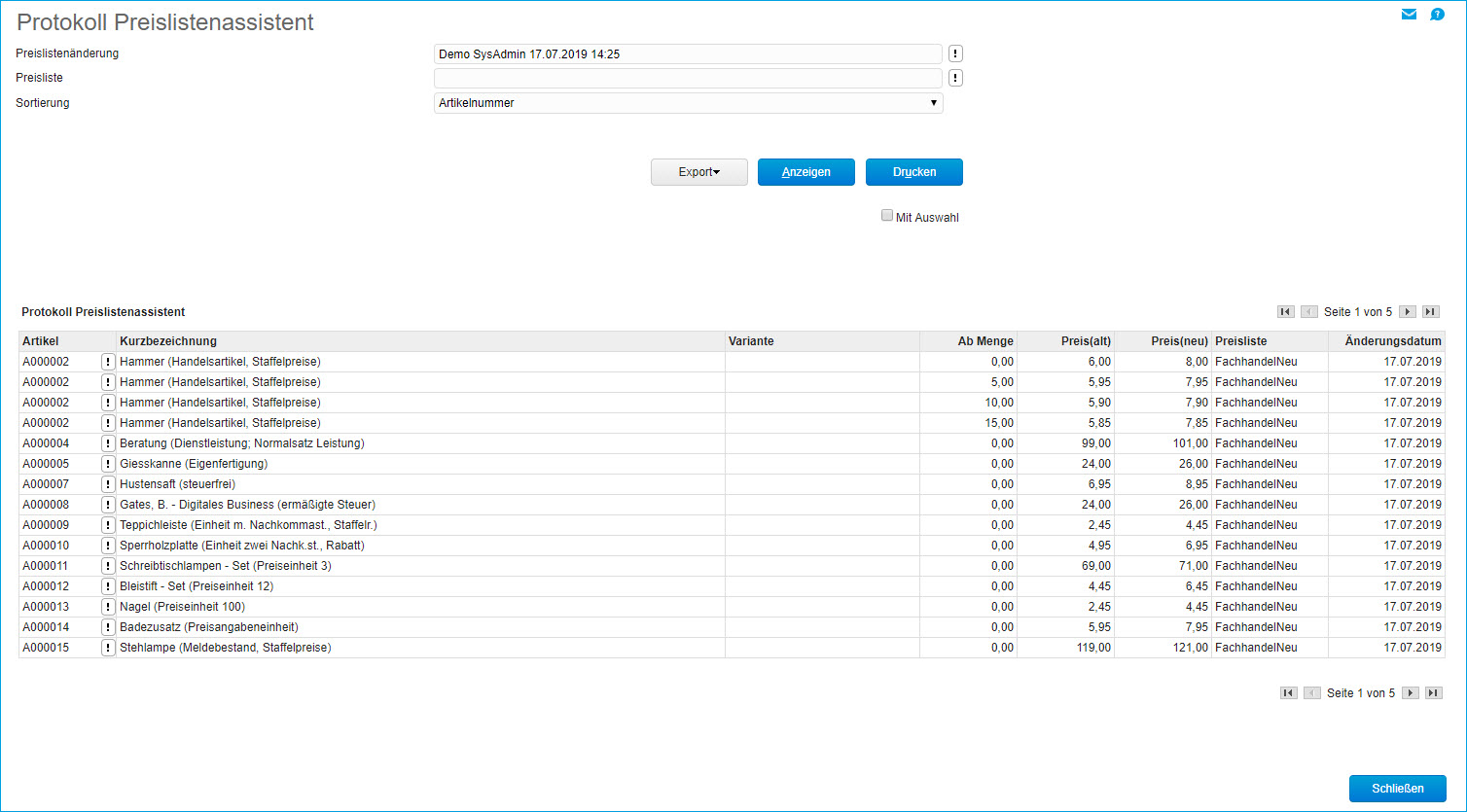This screenshot has width=1467, height=812.
Task: Select the Giesskanne (Eigenfertigung) row
Action: 193,464
